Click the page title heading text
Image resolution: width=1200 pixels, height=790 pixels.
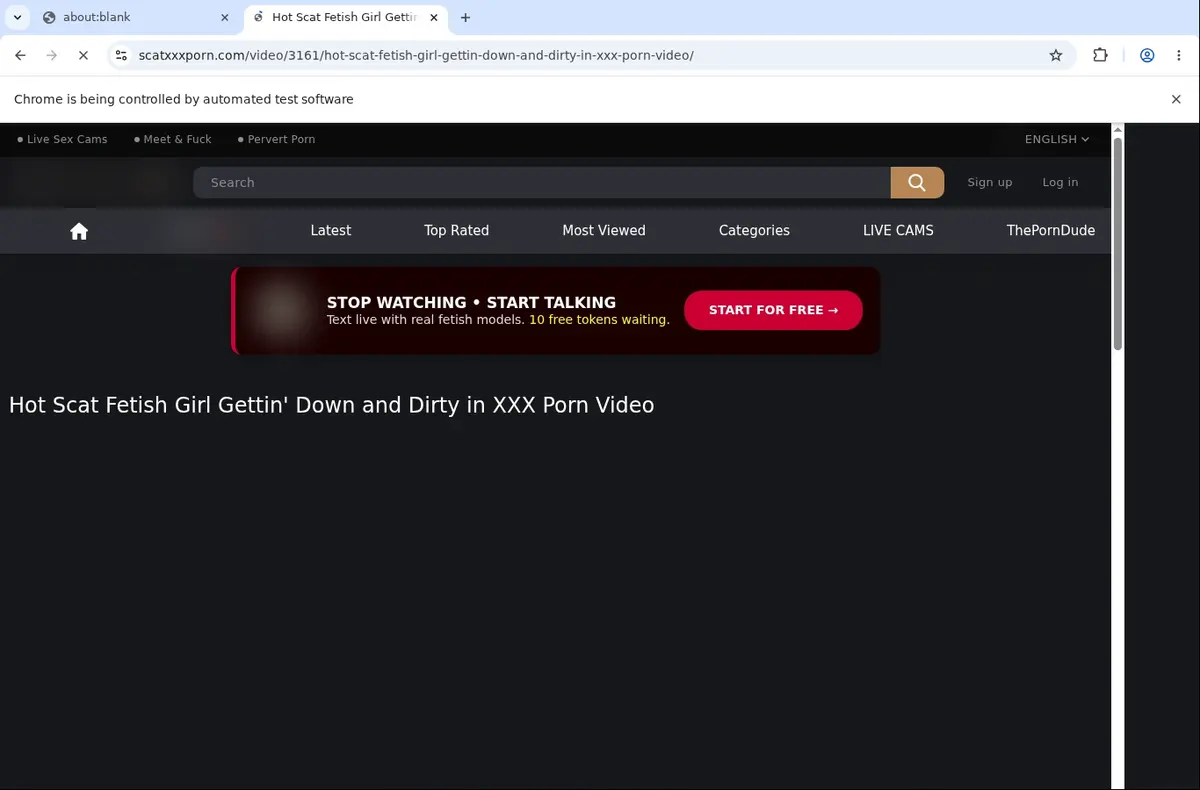331,405
